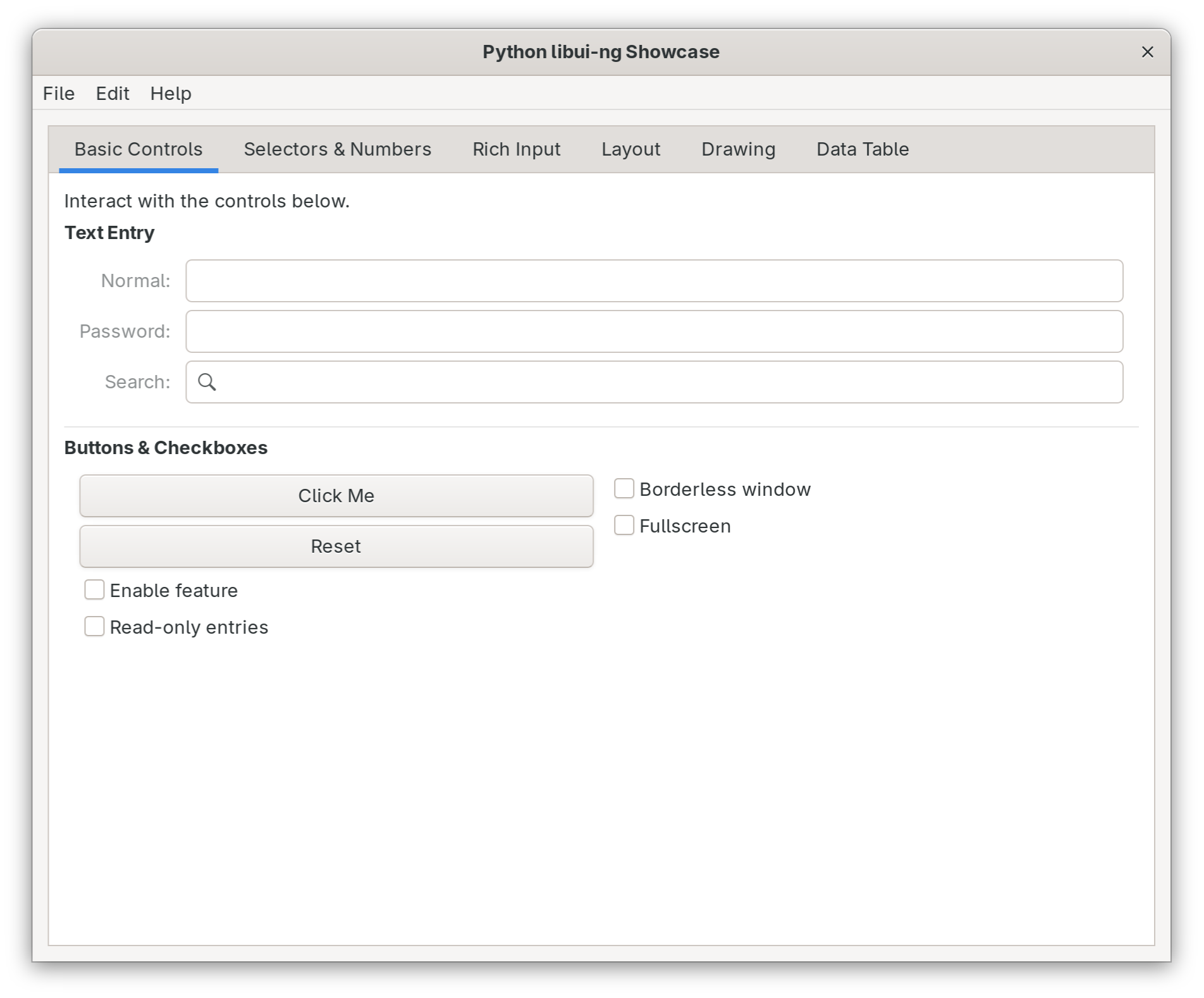
Task: Tick the Read-only entries checkbox
Action: click(x=94, y=627)
